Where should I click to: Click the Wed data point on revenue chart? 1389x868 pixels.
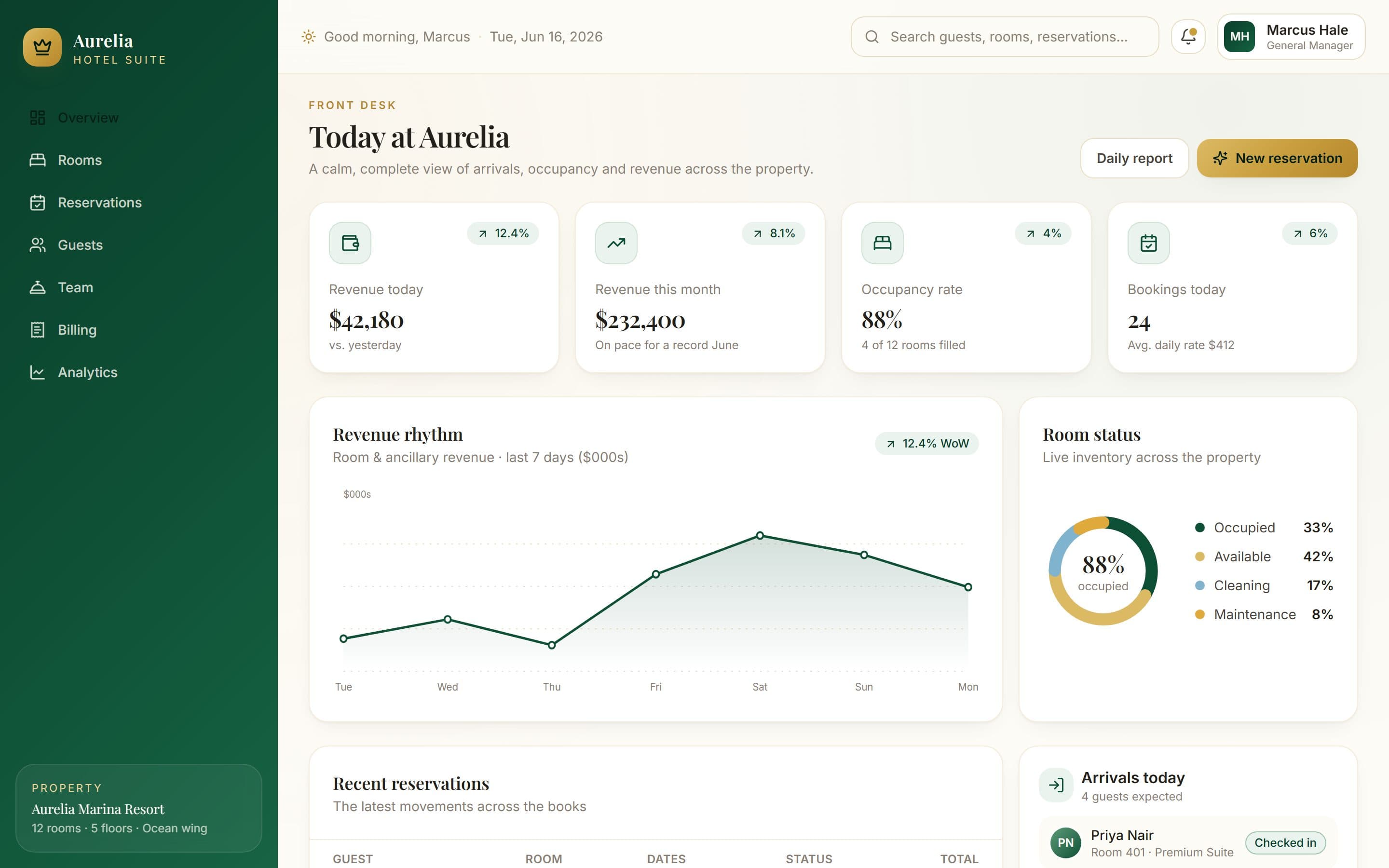coord(448,620)
